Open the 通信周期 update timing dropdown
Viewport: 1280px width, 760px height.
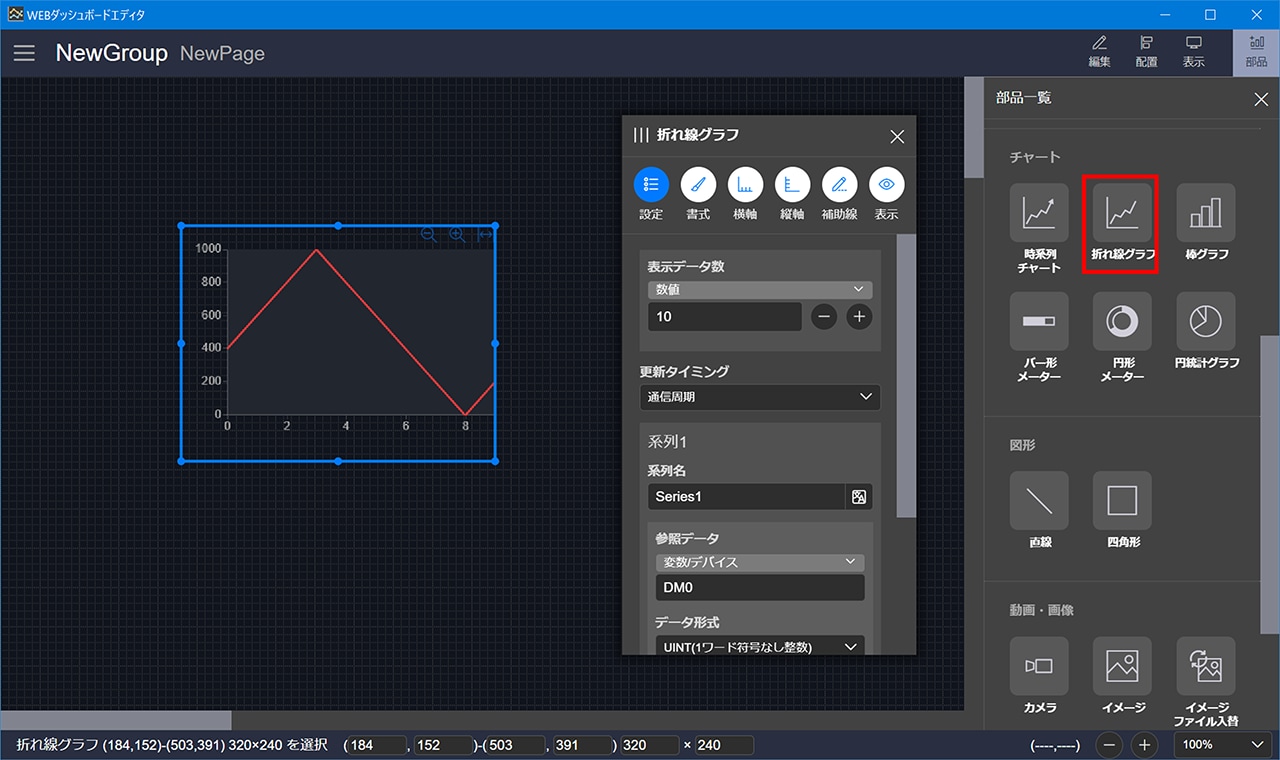coord(759,397)
